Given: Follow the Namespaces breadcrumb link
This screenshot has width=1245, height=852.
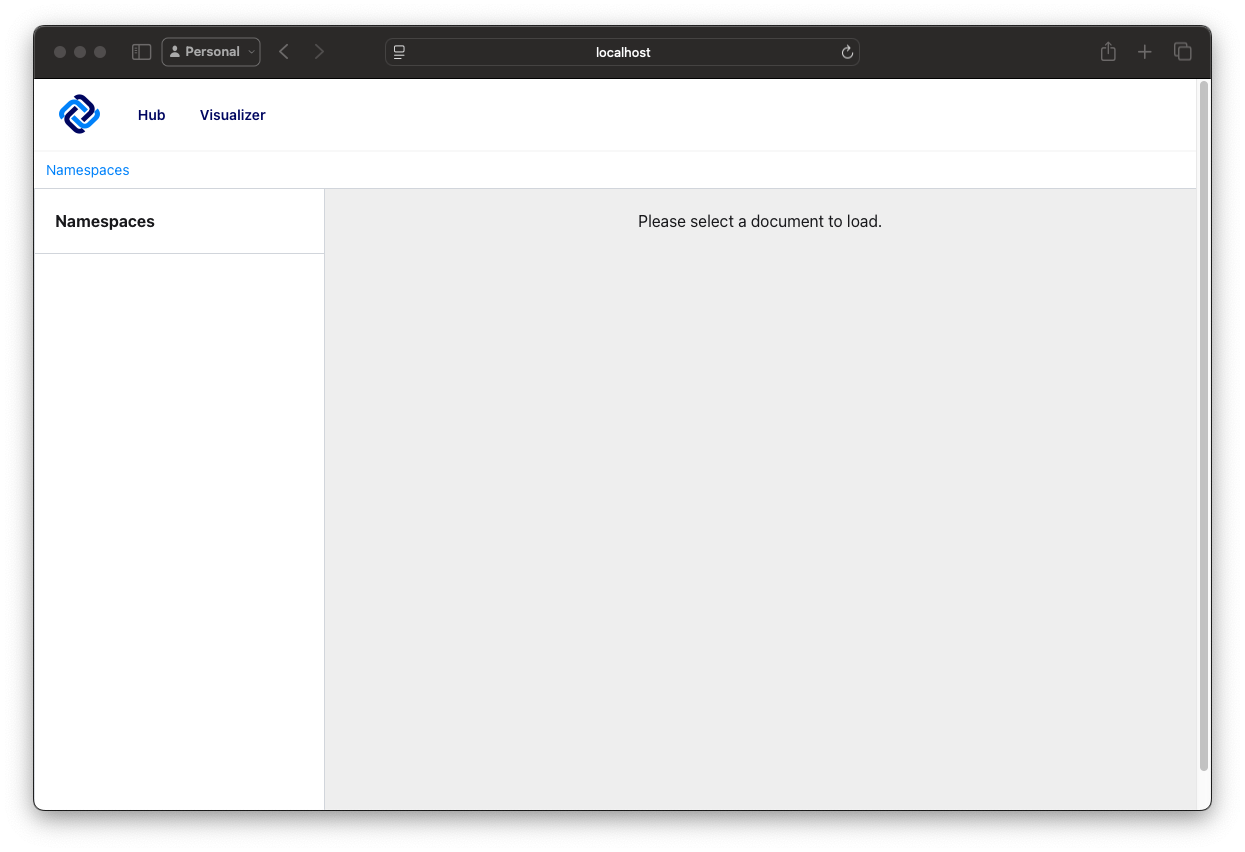Looking at the screenshot, I should [x=88, y=170].
